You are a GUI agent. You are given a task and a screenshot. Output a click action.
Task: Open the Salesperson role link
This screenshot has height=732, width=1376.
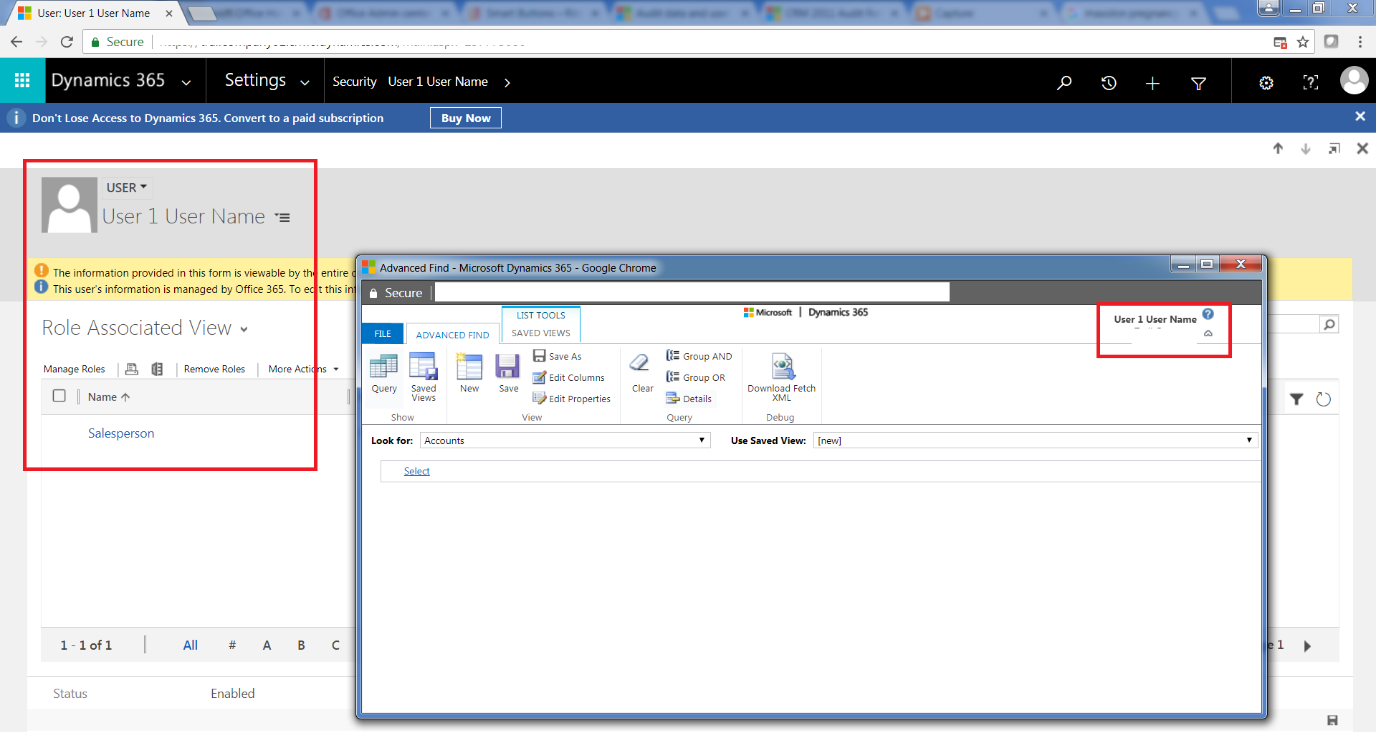pyautogui.click(x=121, y=433)
